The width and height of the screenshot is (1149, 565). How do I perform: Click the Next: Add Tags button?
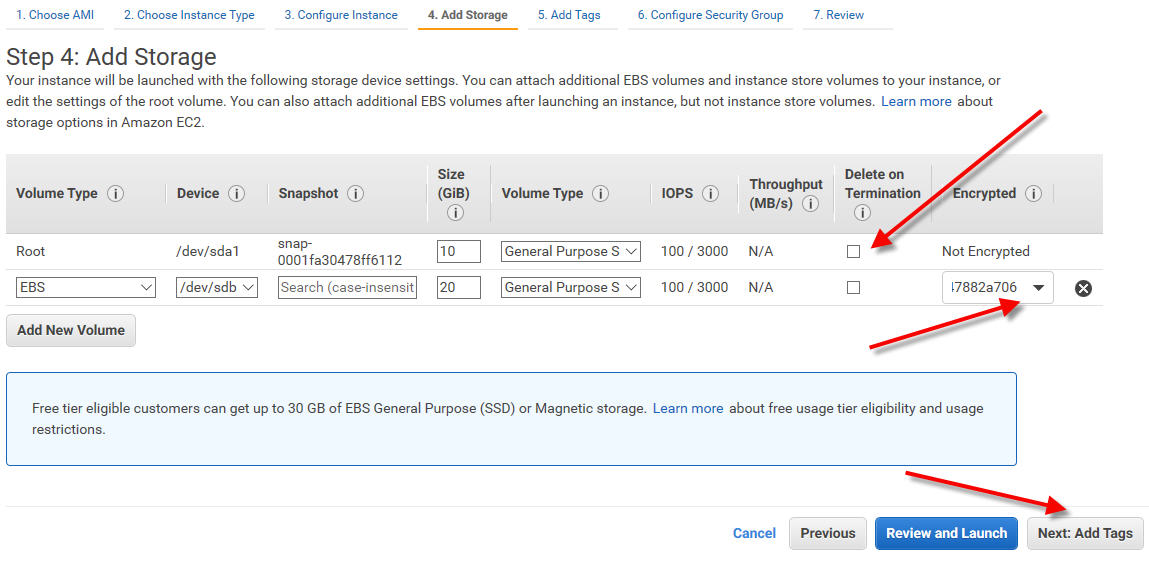point(1085,533)
